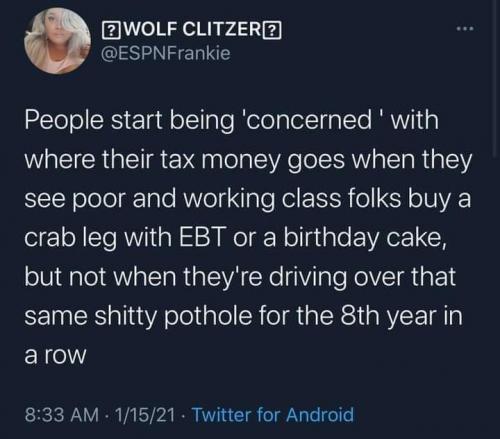This screenshot has height=439, width=500.
Task: Click the final line 'a row'
Action: coord(55,355)
